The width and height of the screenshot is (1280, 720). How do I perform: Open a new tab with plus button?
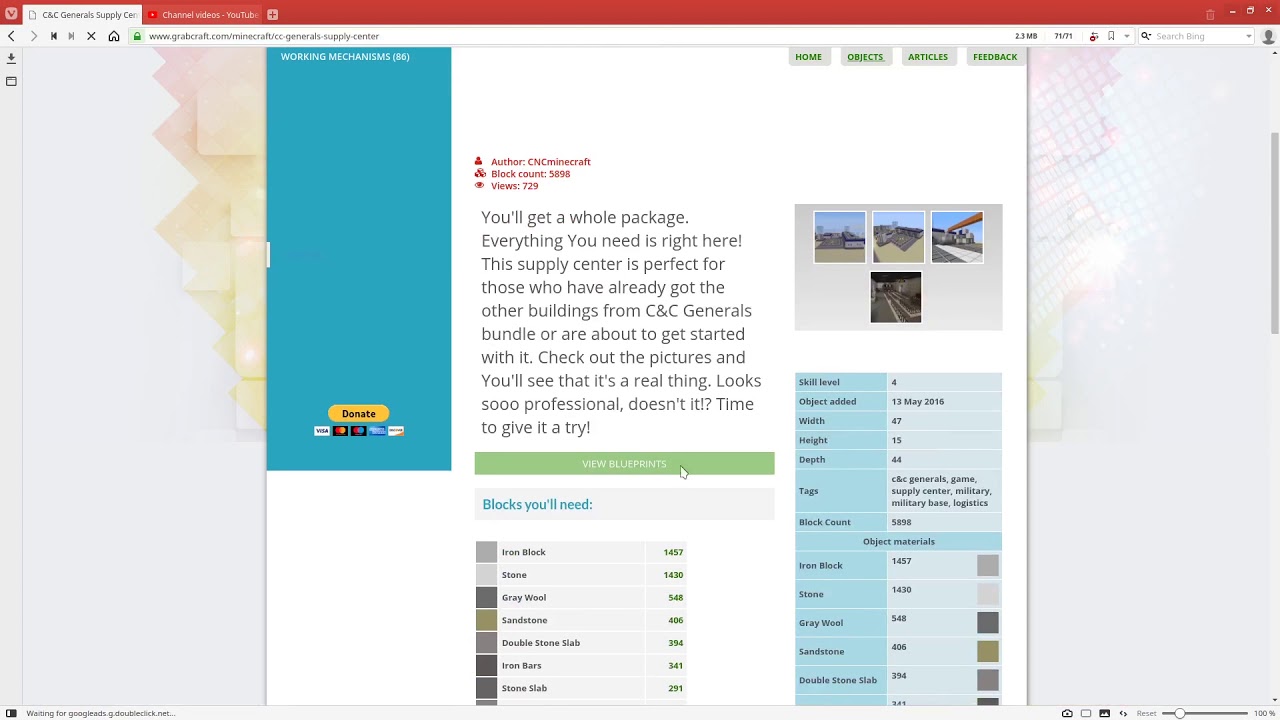tap(272, 15)
